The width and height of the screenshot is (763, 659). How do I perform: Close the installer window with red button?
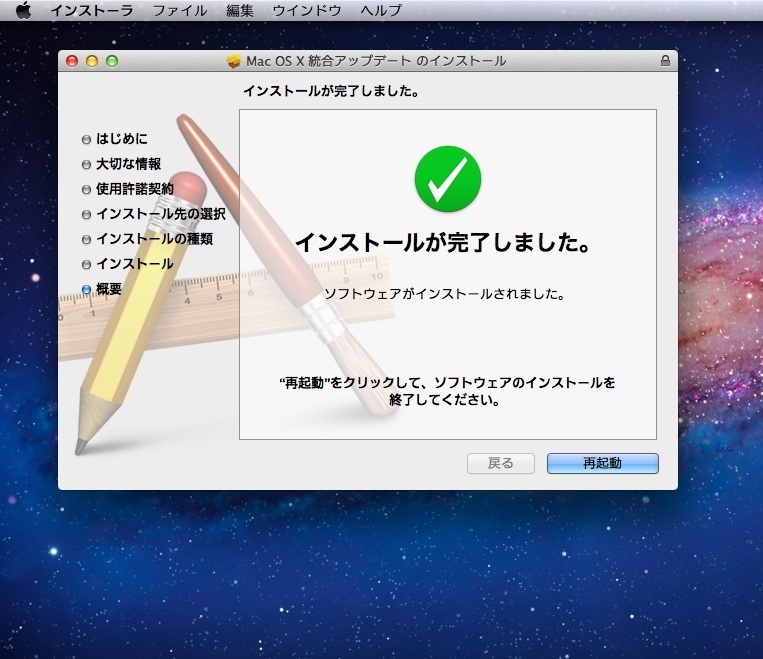coord(72,61)
